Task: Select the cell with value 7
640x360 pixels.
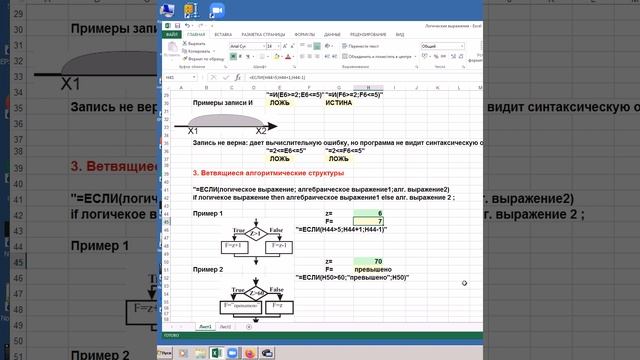Action: (368, 221)
